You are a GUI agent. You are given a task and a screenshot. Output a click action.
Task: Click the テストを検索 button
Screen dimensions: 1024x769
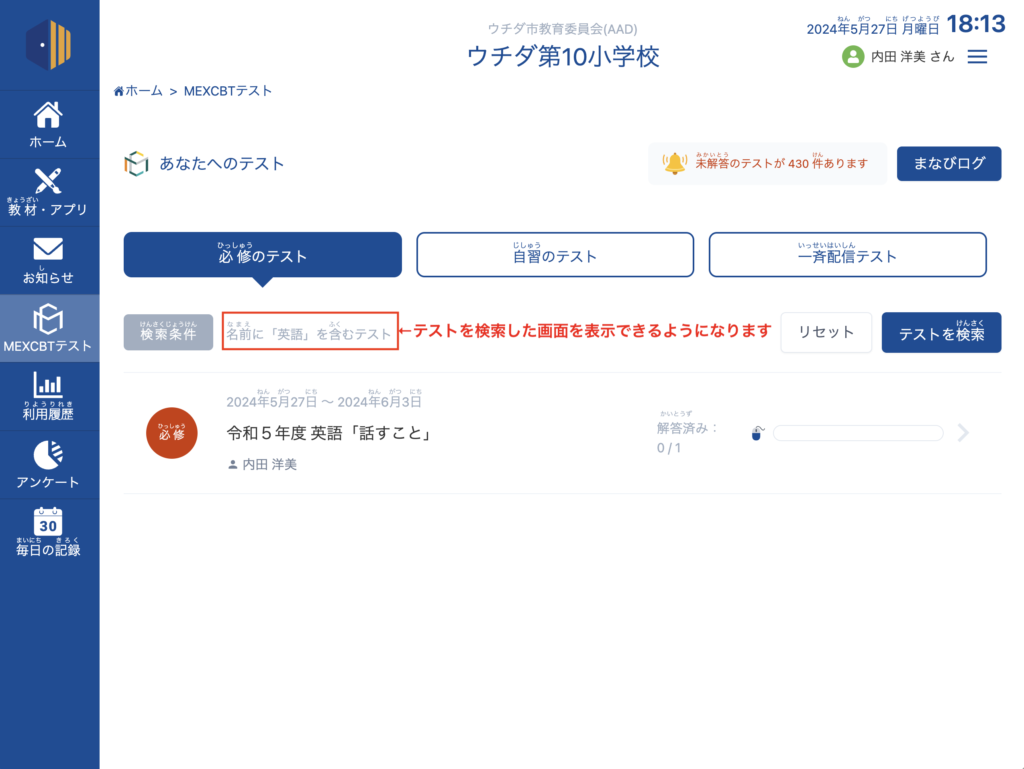[x=941, y=333]
